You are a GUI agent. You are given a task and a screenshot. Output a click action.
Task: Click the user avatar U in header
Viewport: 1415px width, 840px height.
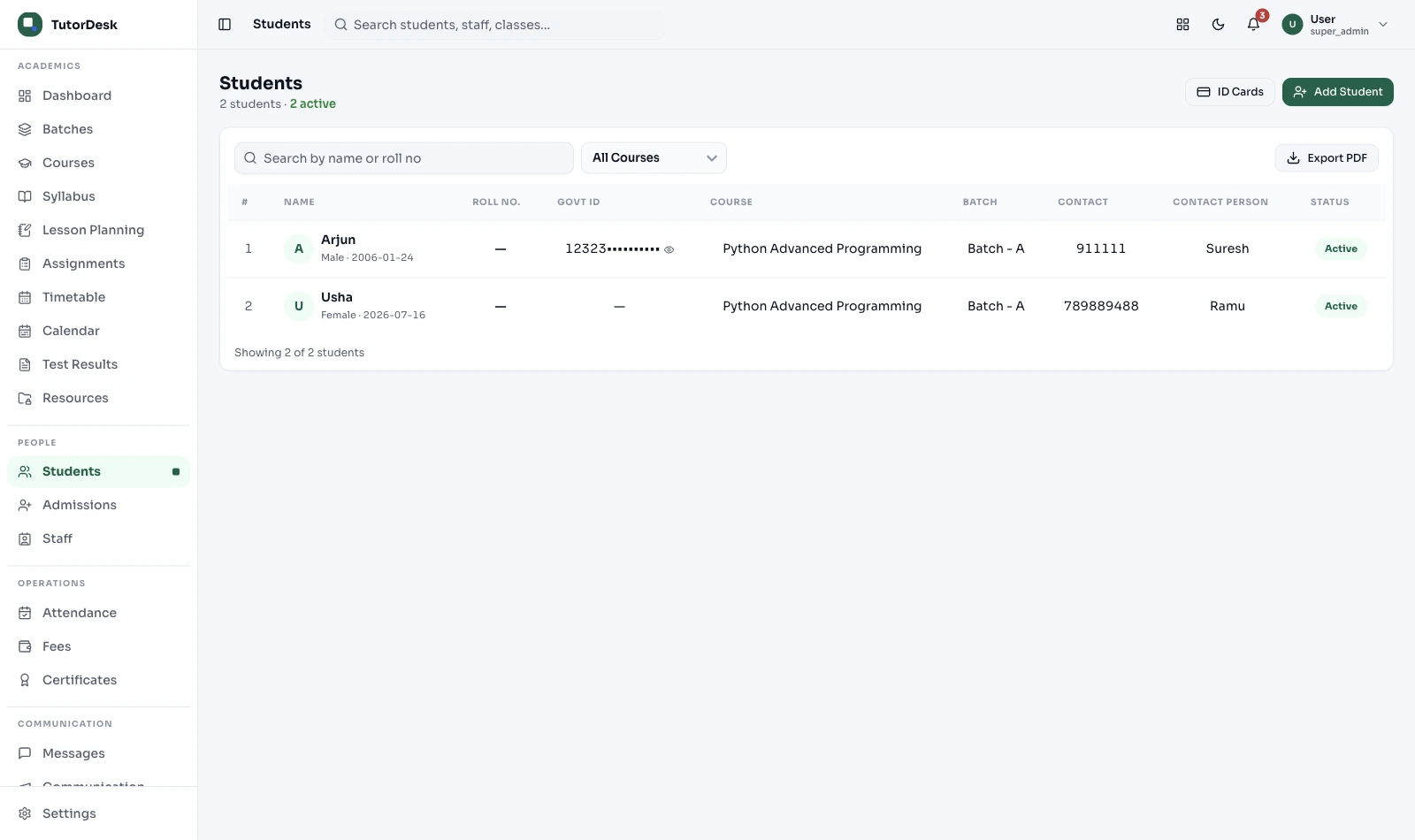coord(1292,25)
